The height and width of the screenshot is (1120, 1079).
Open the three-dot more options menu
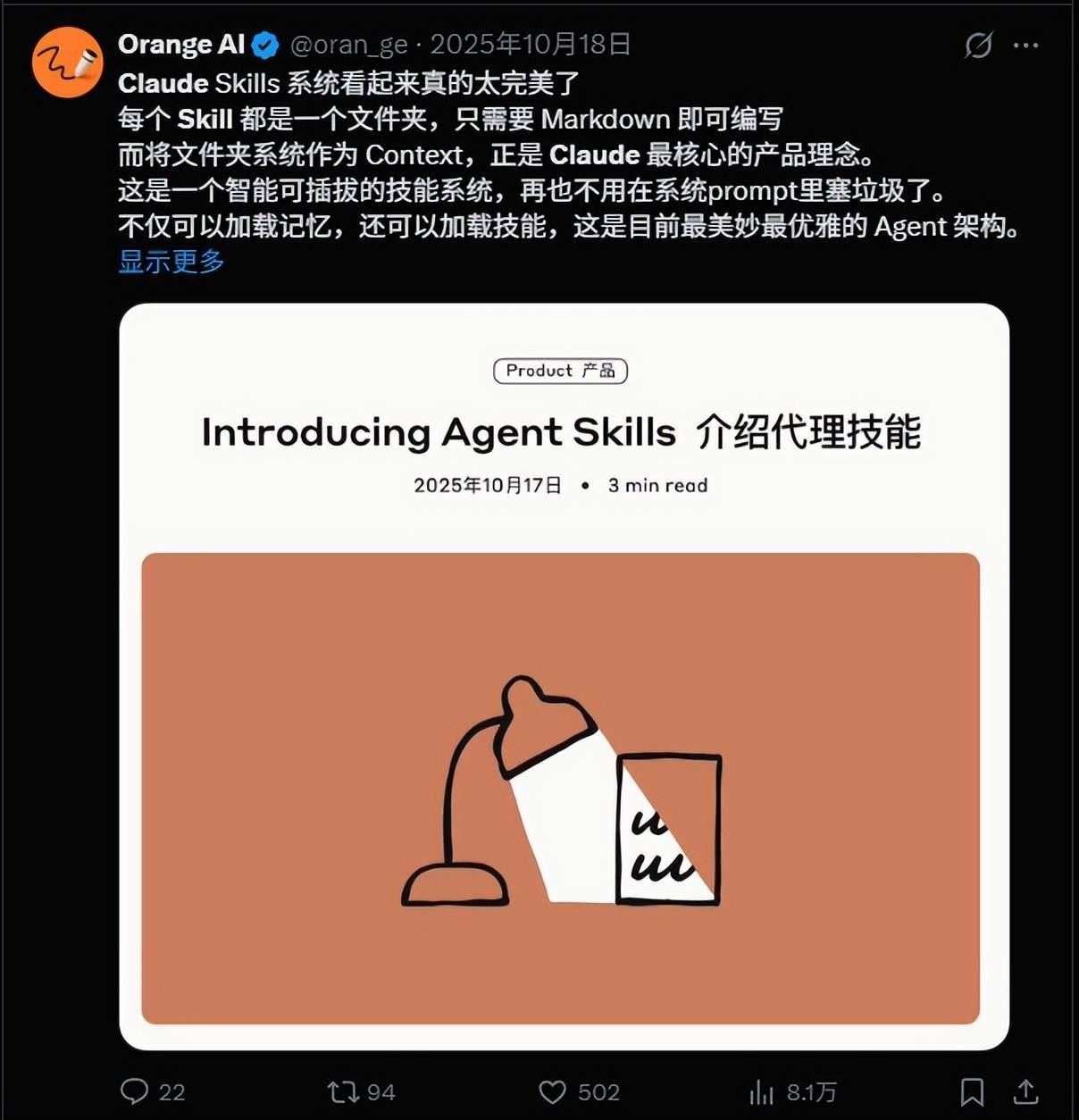click(x=1026, y=45)
